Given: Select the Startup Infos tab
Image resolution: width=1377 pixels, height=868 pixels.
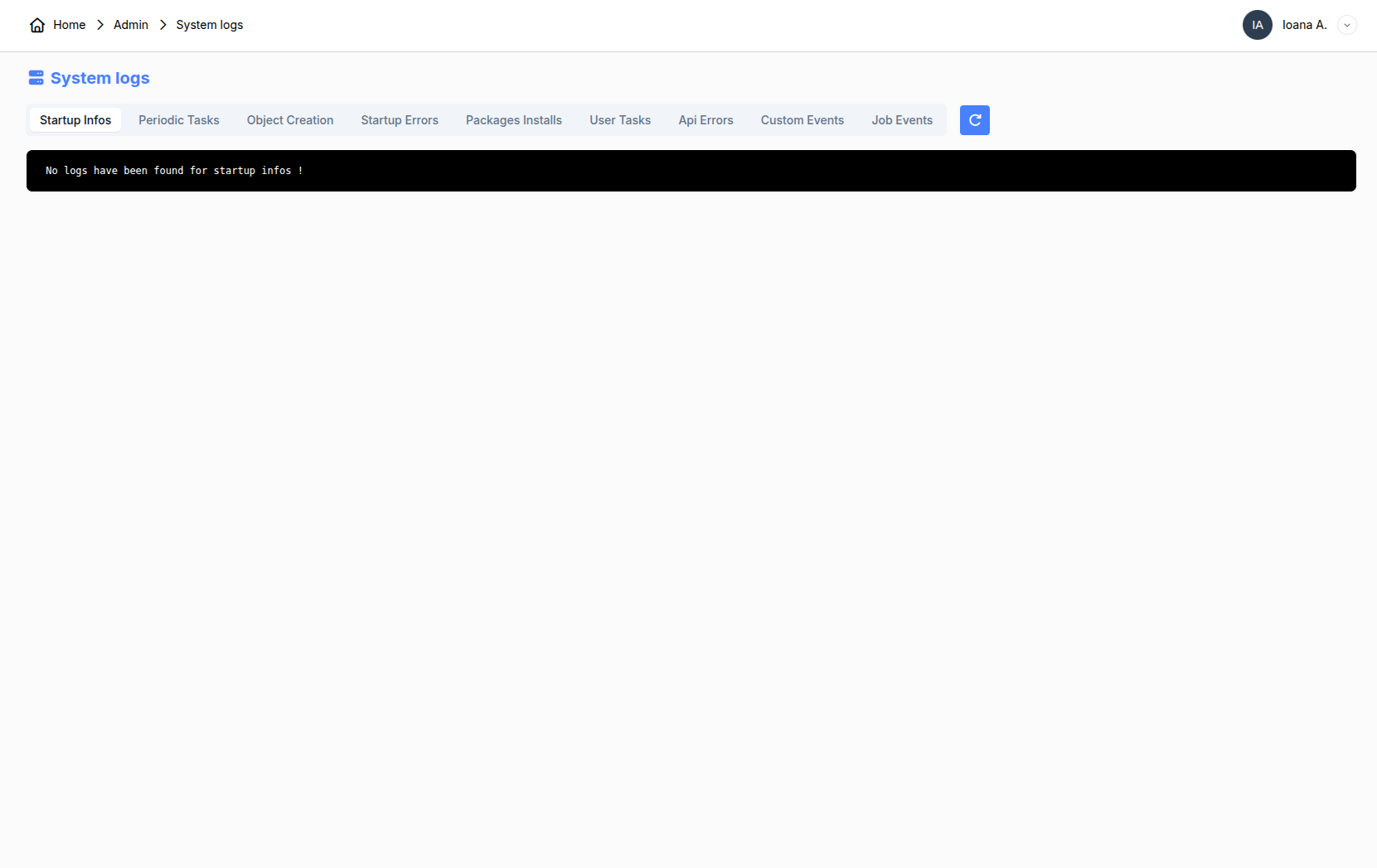Looking at the screenshot, I should click(75, 120).
